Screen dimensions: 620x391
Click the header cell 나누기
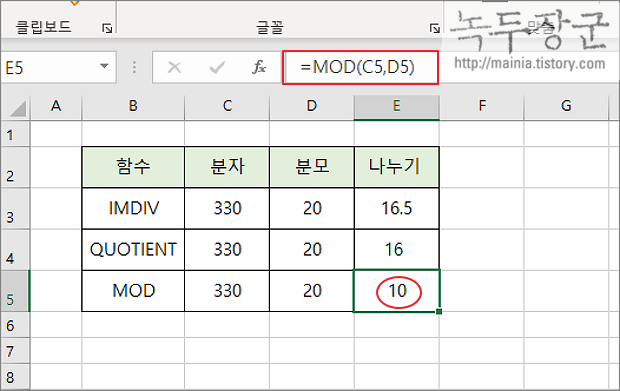coord(397,167)
